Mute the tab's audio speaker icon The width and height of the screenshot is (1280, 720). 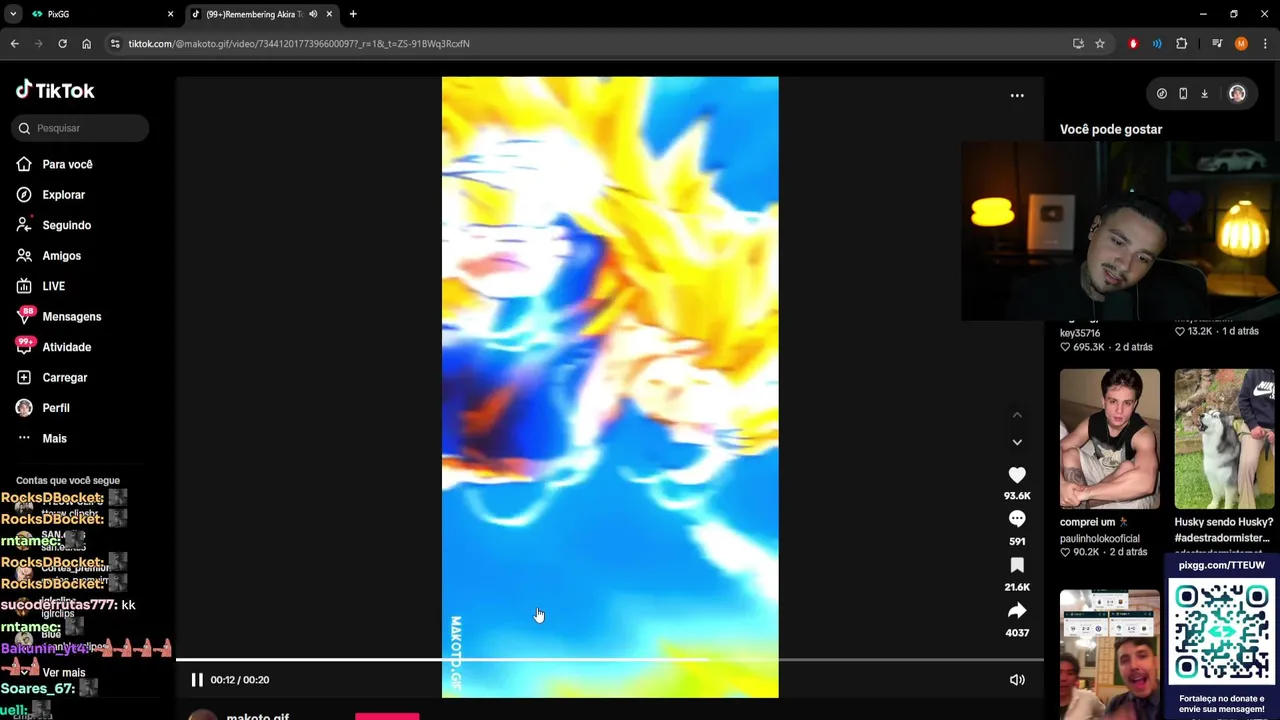(313, 14)
